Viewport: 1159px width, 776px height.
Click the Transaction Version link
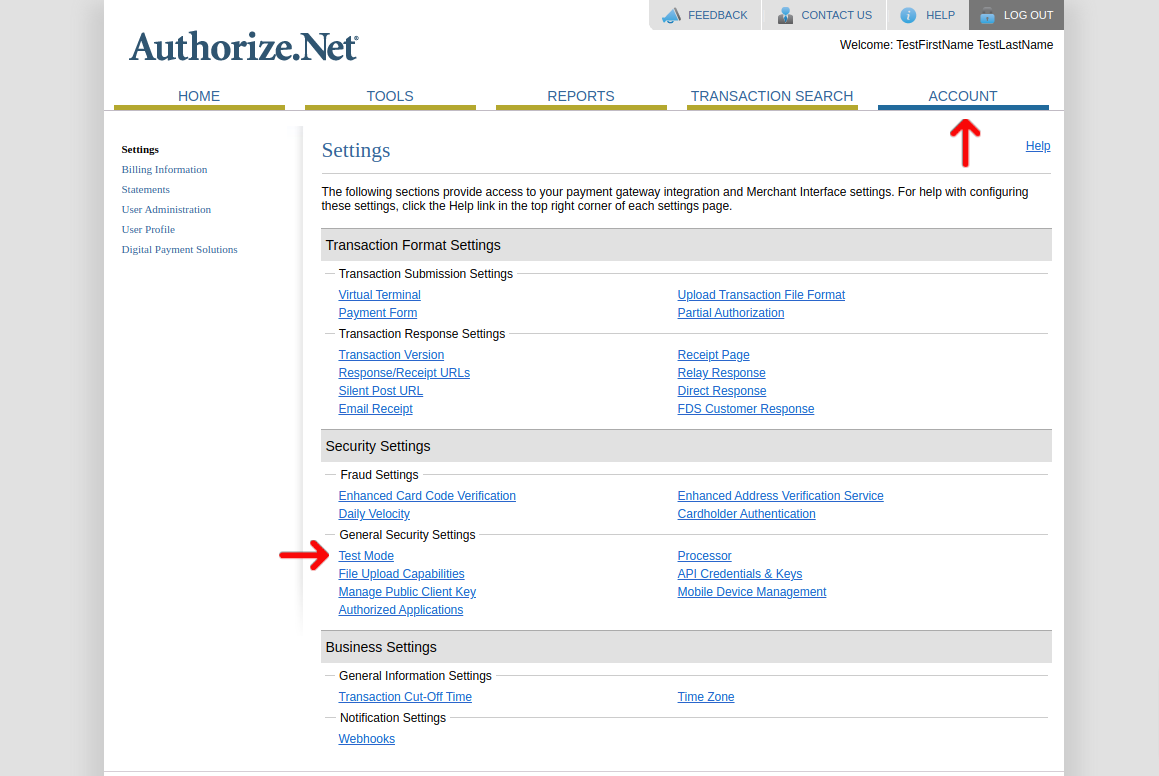(x=391, y=355)
